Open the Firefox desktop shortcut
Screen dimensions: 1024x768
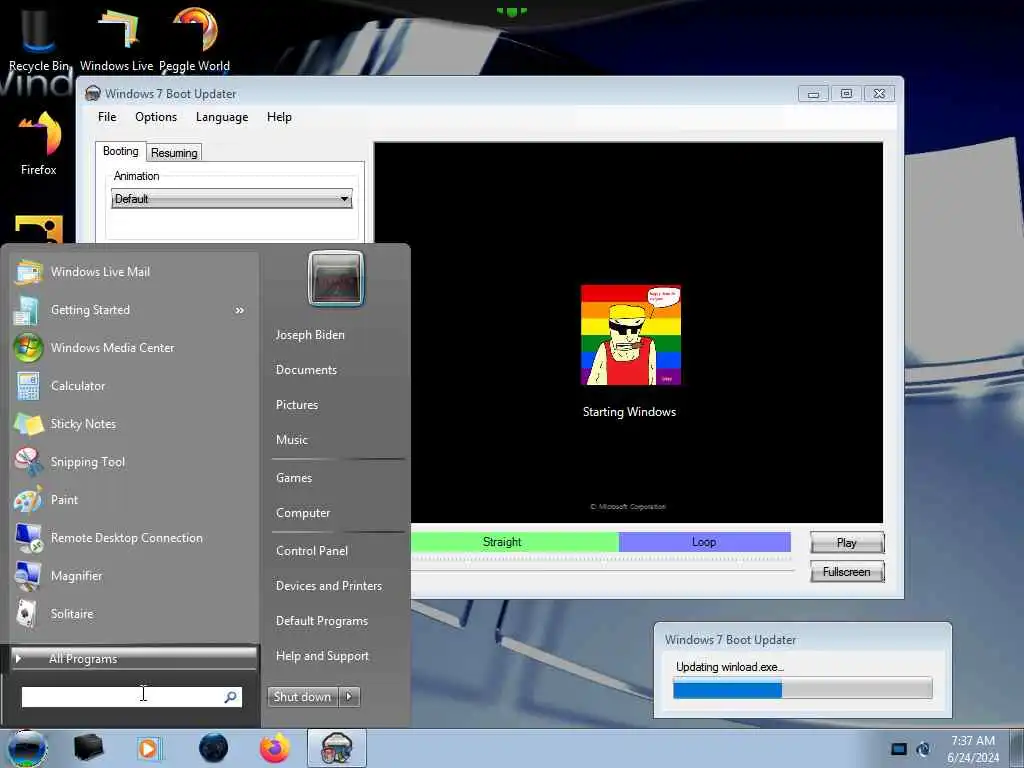(x=39, y=144)
